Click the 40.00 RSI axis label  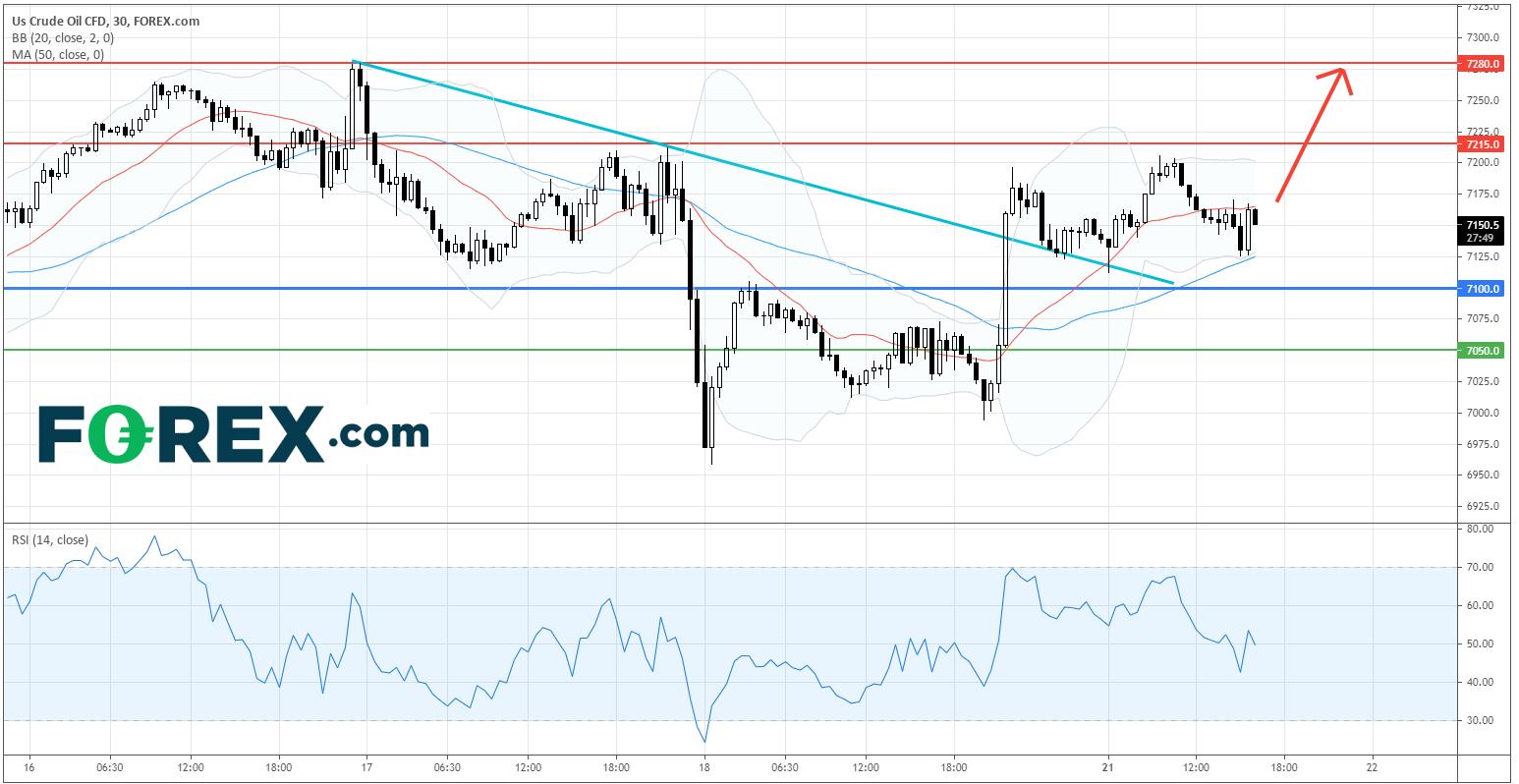(x=1479, y=682)
